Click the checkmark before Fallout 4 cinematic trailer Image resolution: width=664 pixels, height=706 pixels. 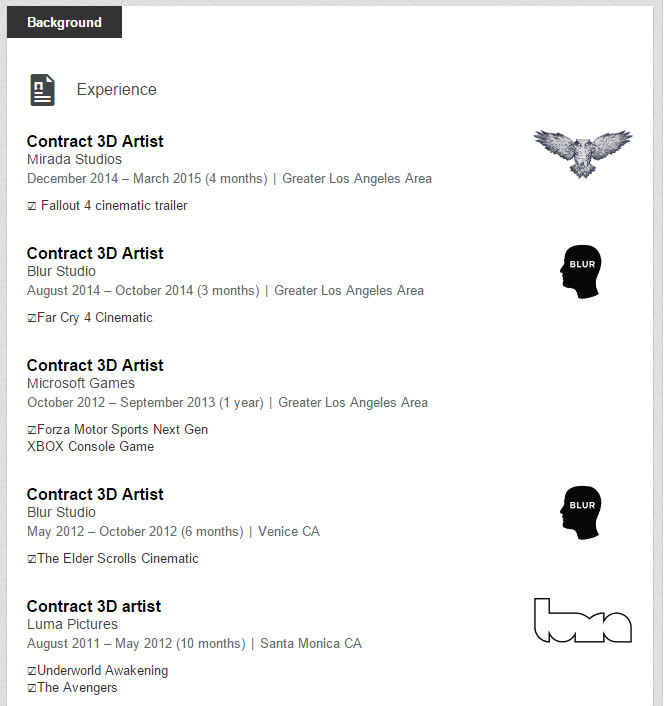click(32, 206)
